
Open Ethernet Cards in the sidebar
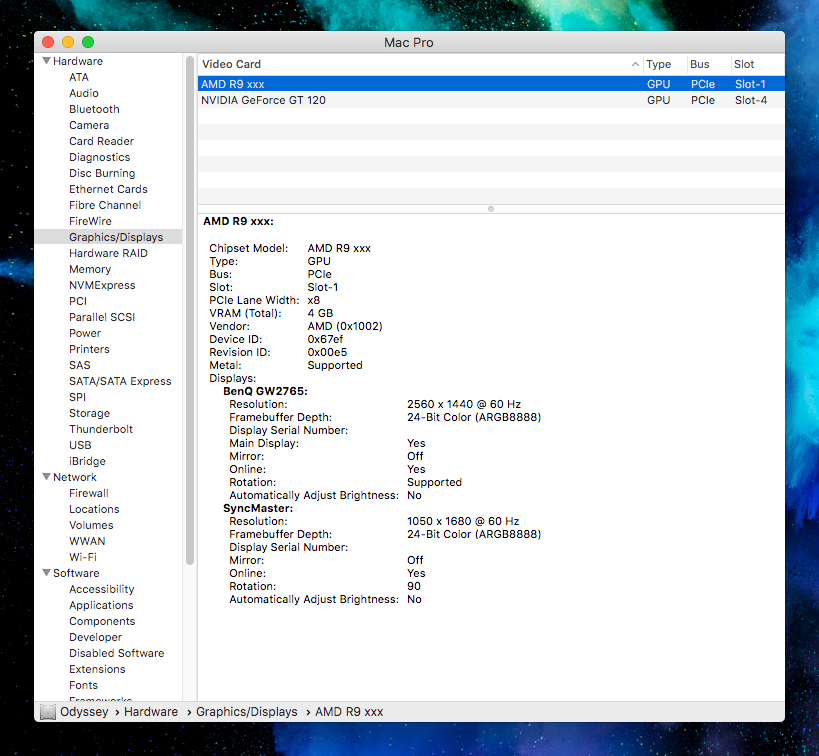tap(108, 189)
